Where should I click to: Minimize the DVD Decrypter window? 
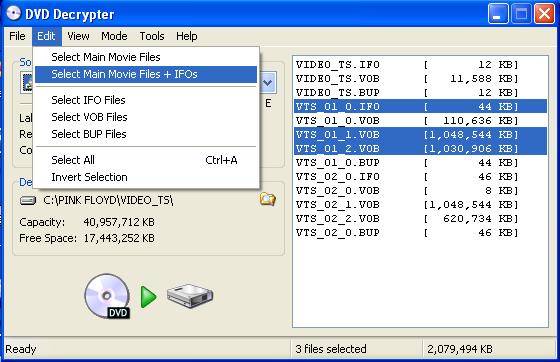click(498, 14)
